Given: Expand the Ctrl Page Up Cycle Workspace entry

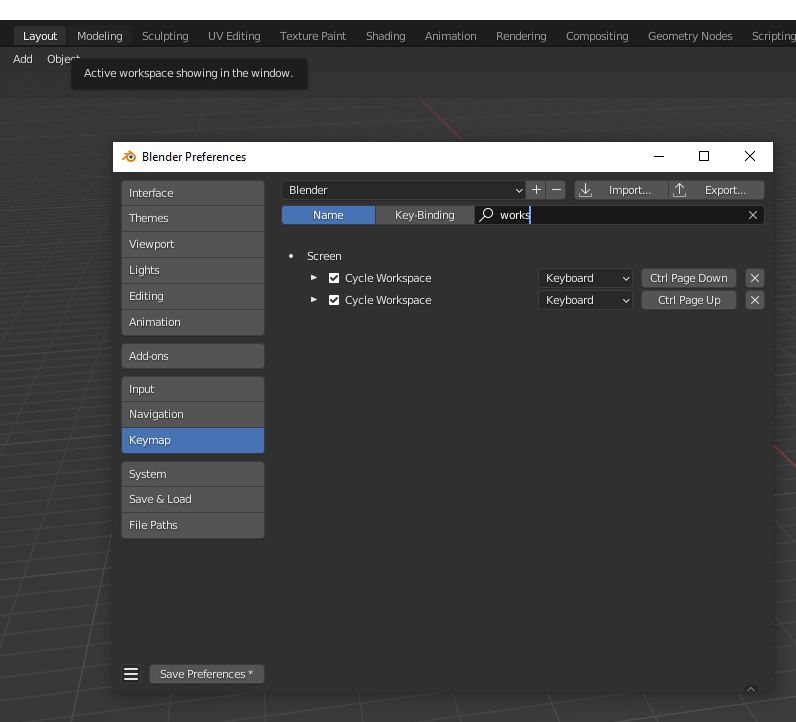Looking at the screenshot, I should click(x=314, y=300).
